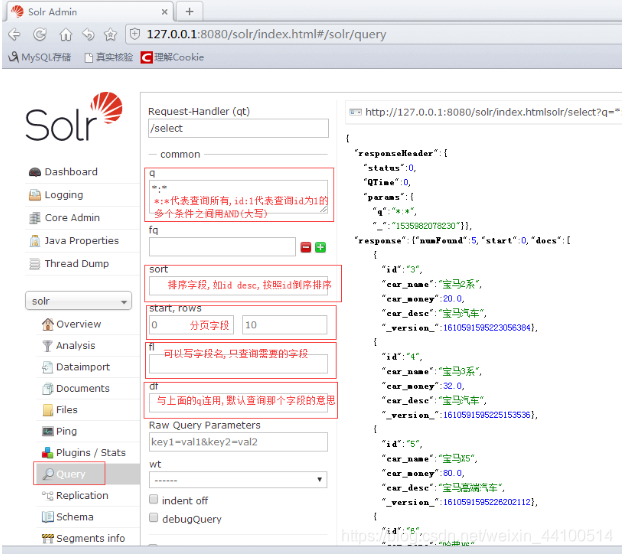
Task: Open a new browser tab with plus
Action: click(190, 12)
